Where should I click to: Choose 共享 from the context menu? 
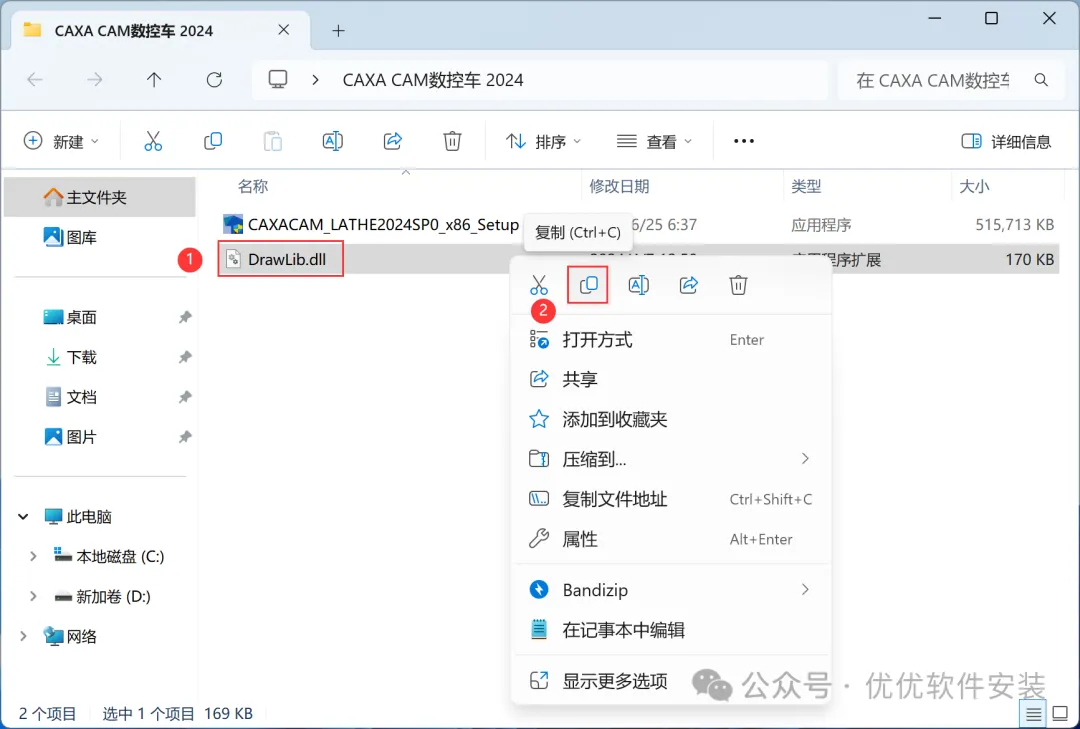point(672,379)
